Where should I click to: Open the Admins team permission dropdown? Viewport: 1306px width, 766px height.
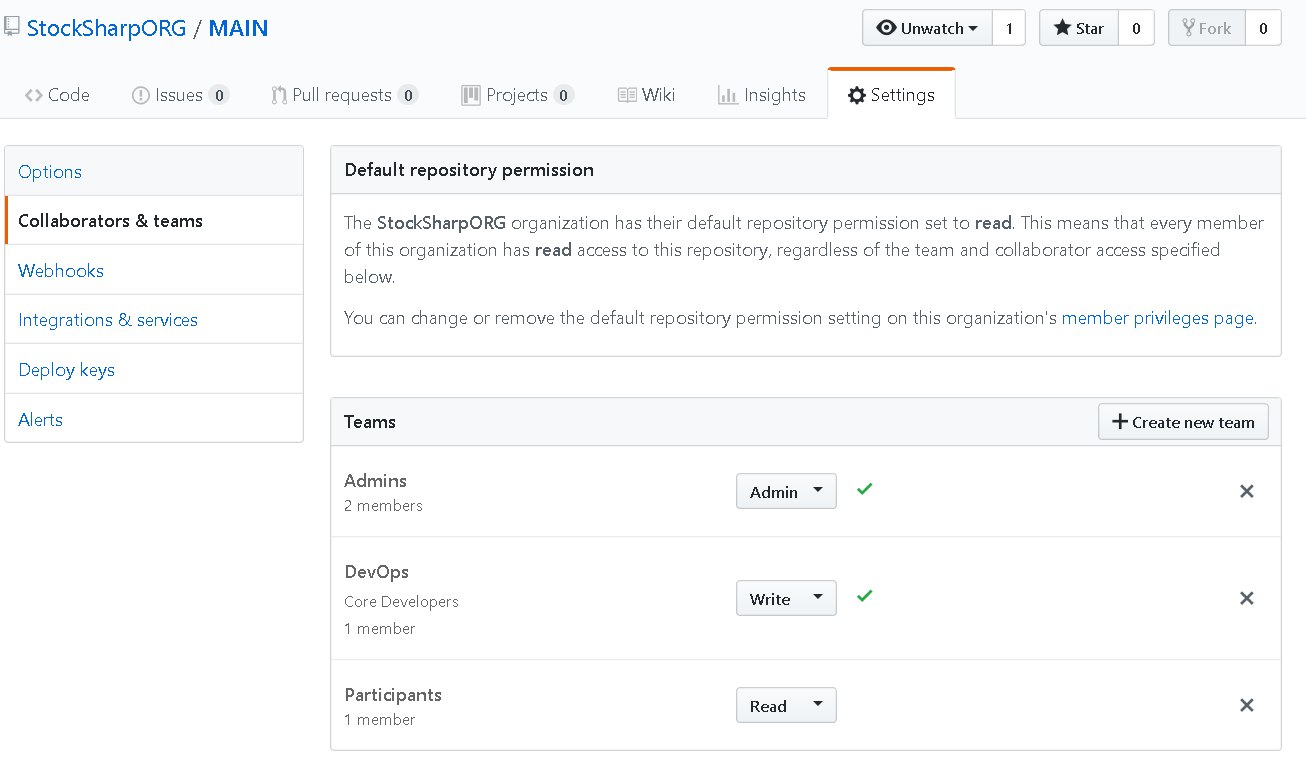click(786, 491)
